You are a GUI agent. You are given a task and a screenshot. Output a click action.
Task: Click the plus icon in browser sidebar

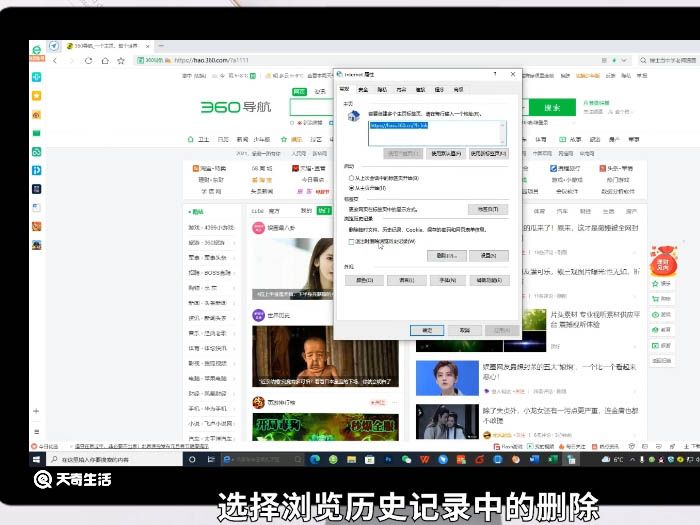[x=36, y=411]
